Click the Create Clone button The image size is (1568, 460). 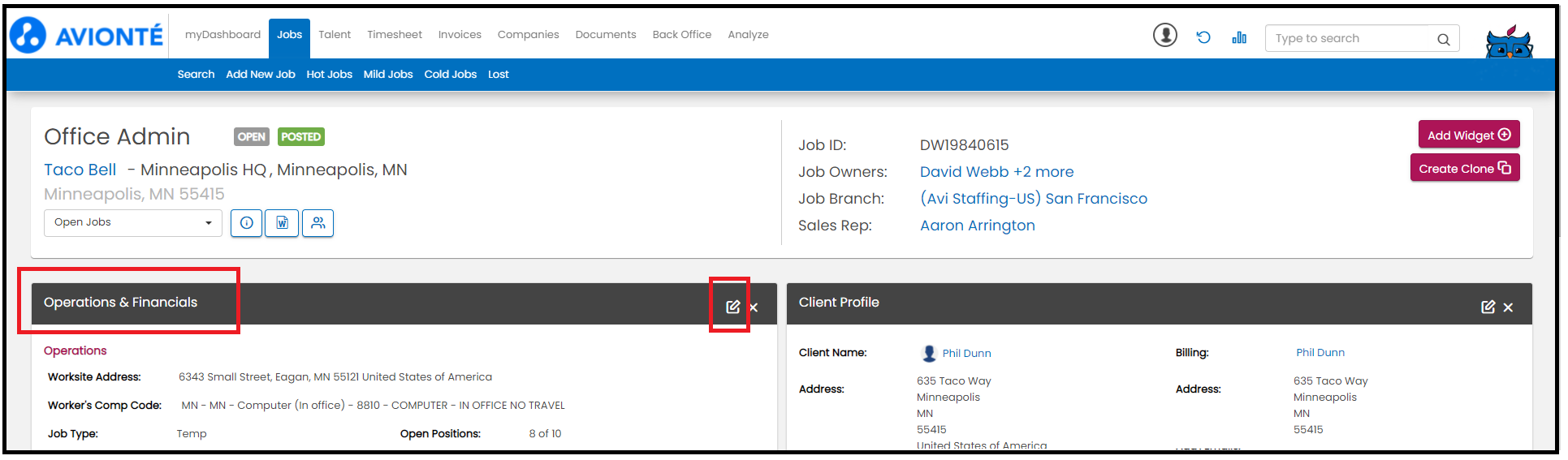tap(1465, 168)
